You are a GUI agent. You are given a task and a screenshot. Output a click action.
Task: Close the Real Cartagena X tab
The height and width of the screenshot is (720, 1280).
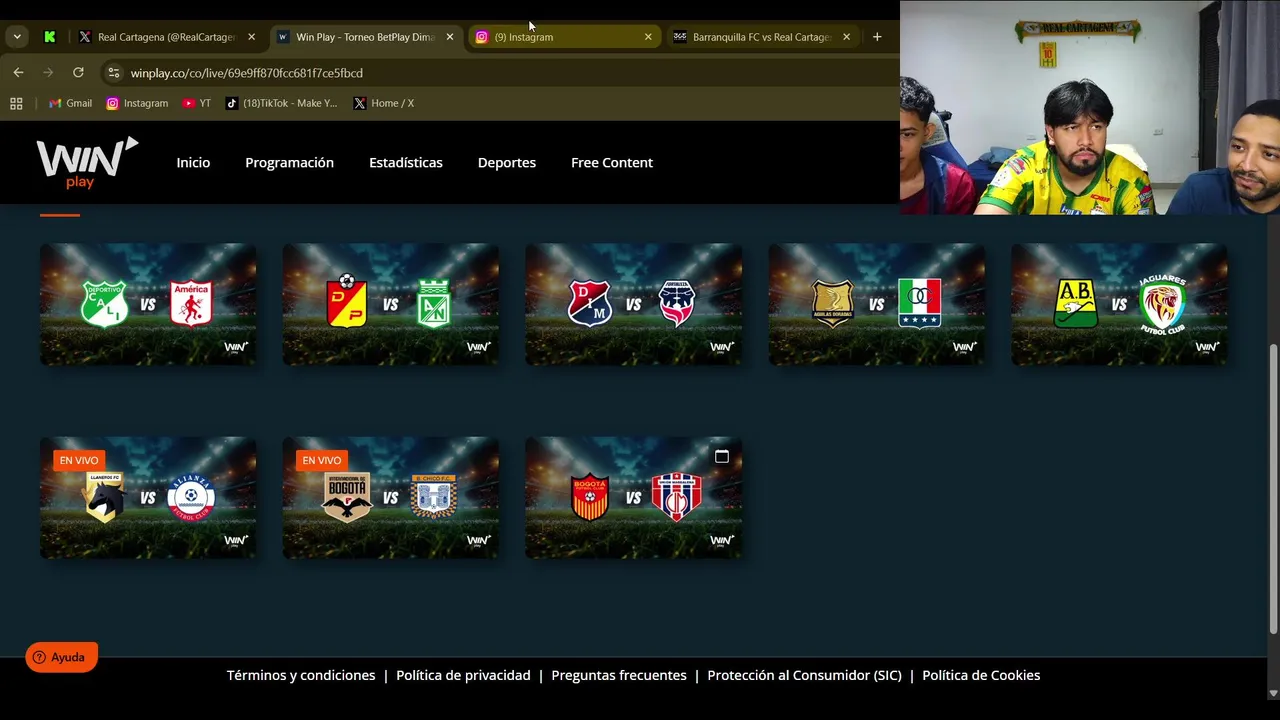click(x=251, y=37)
